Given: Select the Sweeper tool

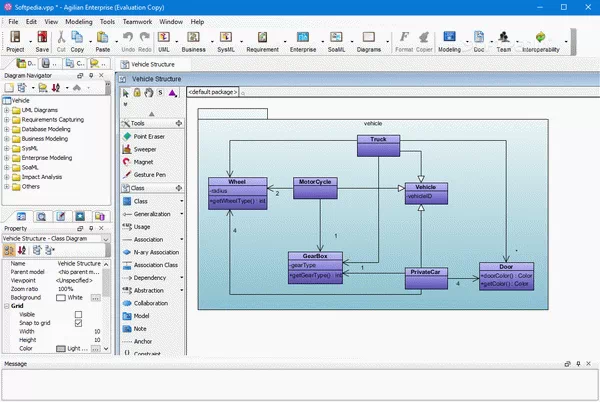Looking at the screenshot, I should point(144,148).
